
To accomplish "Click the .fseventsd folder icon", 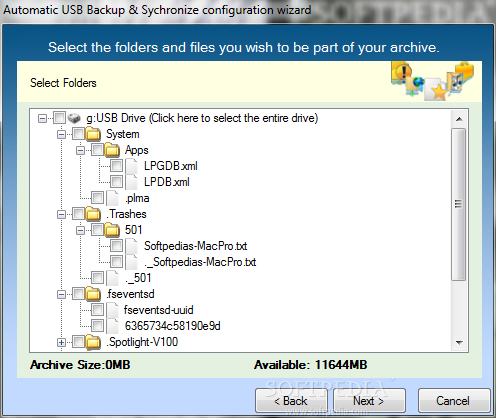I will coord(93,294).
